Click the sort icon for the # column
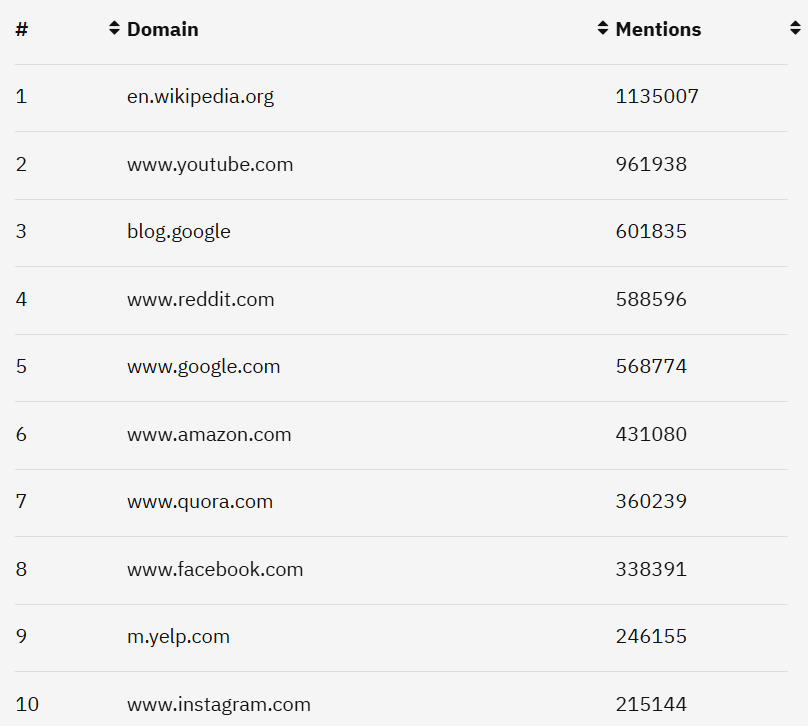 click(x=114, y=29)
